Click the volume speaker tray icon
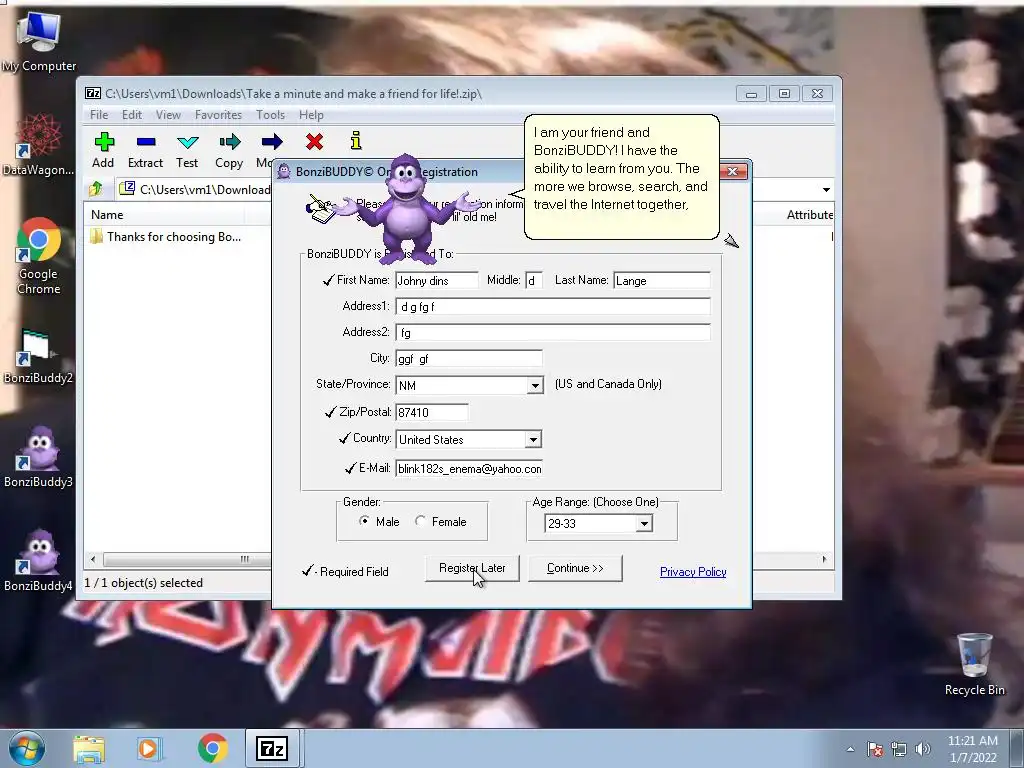1024x768 pixels. click(923, 749)
